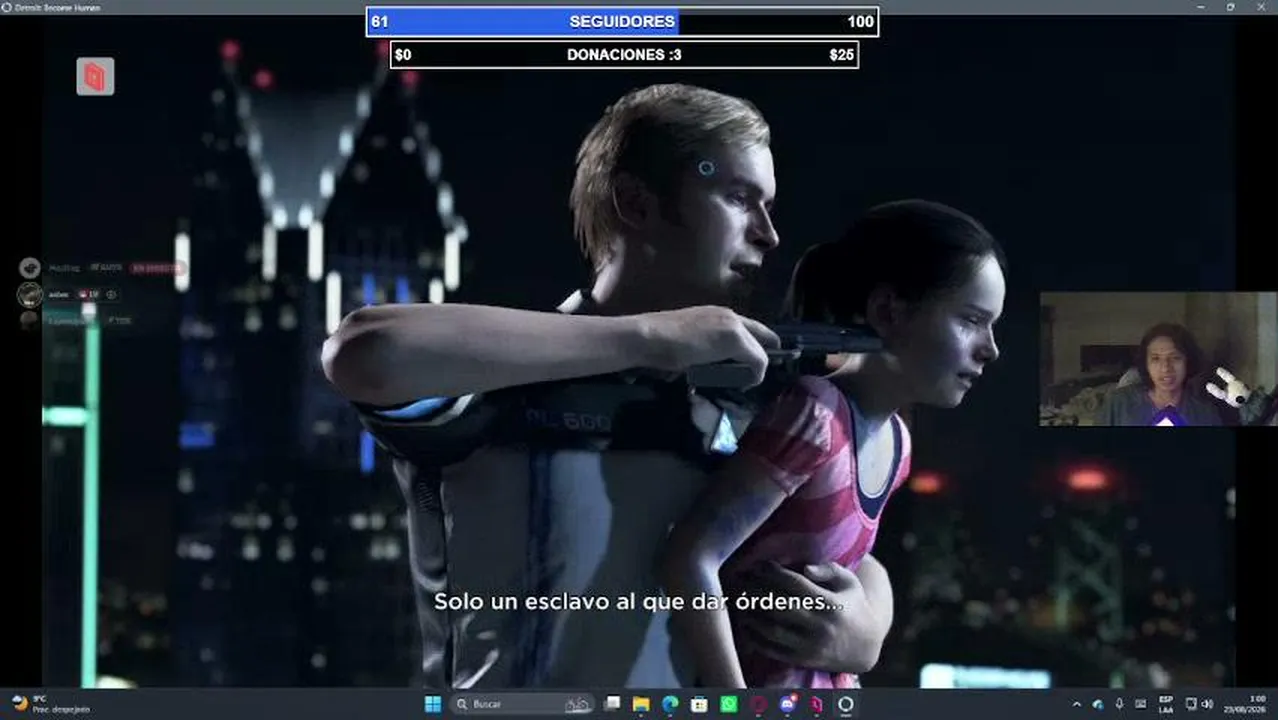Show hidden system tray icons
The height and width of the screenshot is (720, 1278).
click(1077, 704)
